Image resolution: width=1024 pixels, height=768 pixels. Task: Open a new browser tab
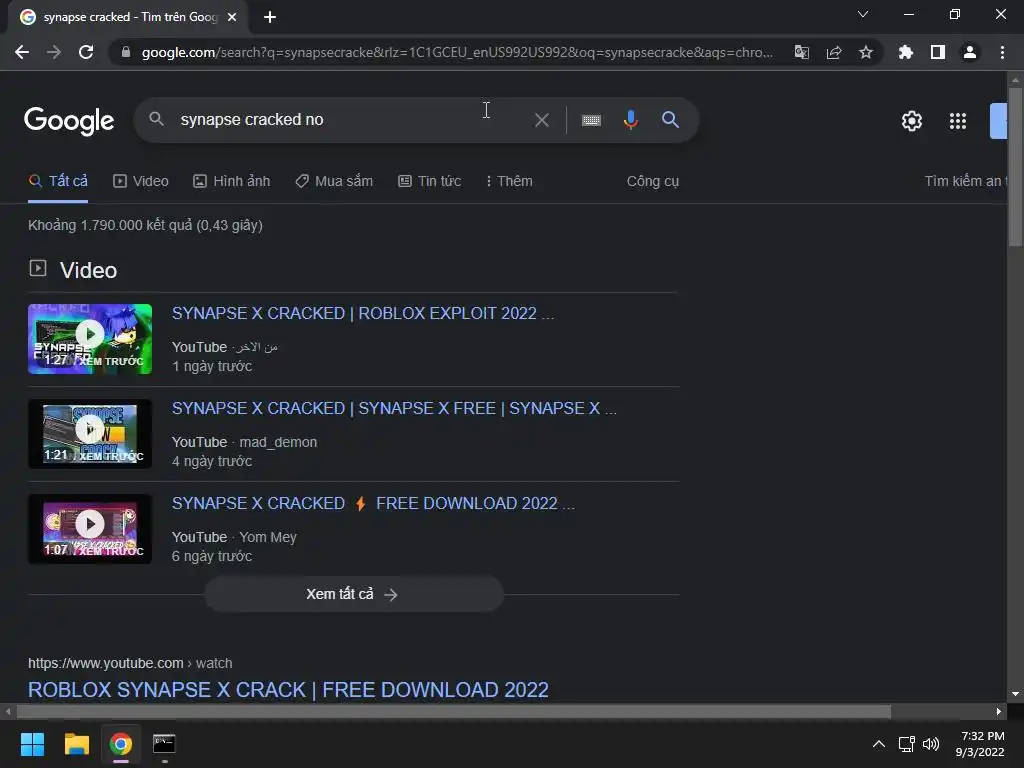click(270, 17)
